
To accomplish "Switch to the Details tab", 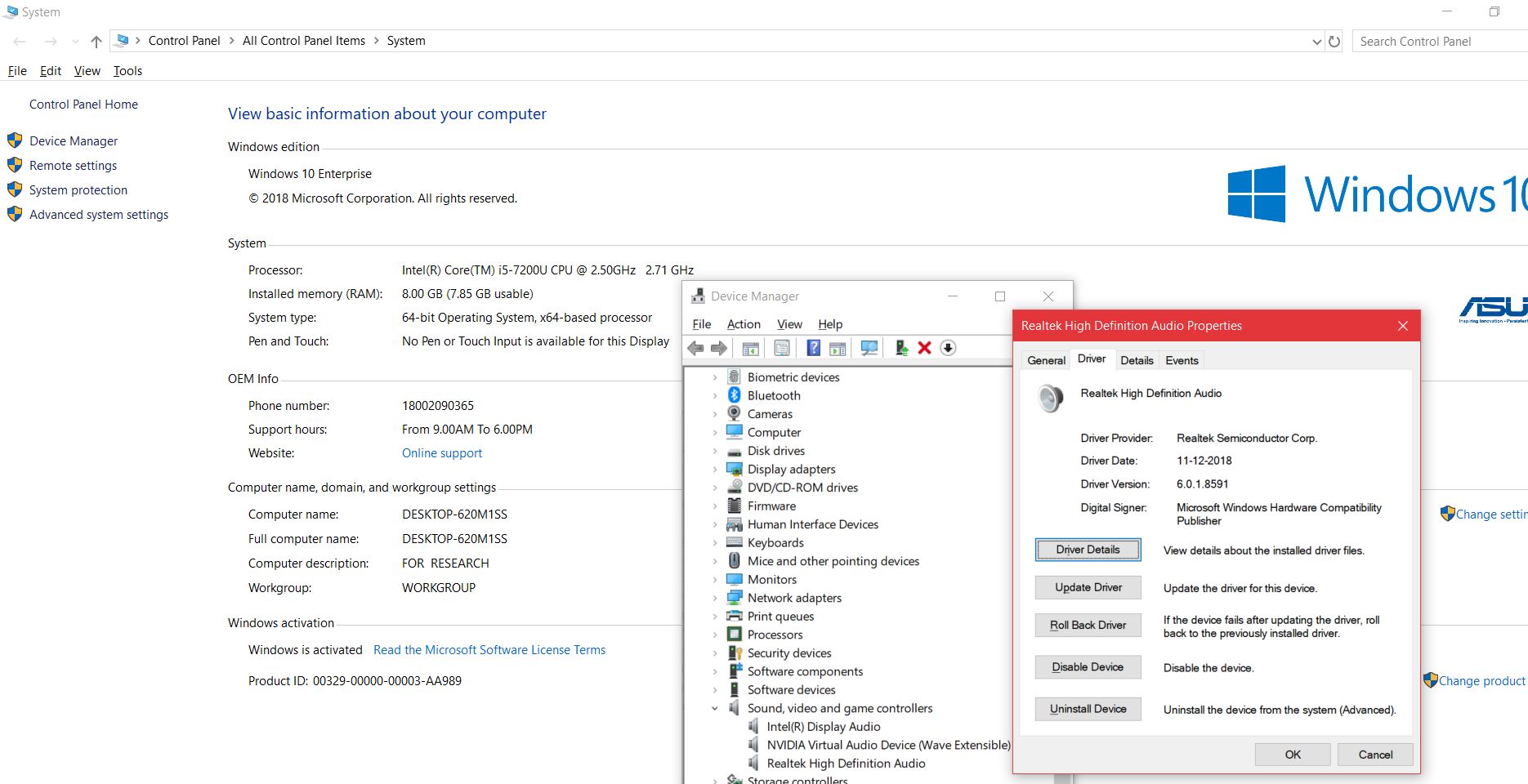I will coord(1137,360).
